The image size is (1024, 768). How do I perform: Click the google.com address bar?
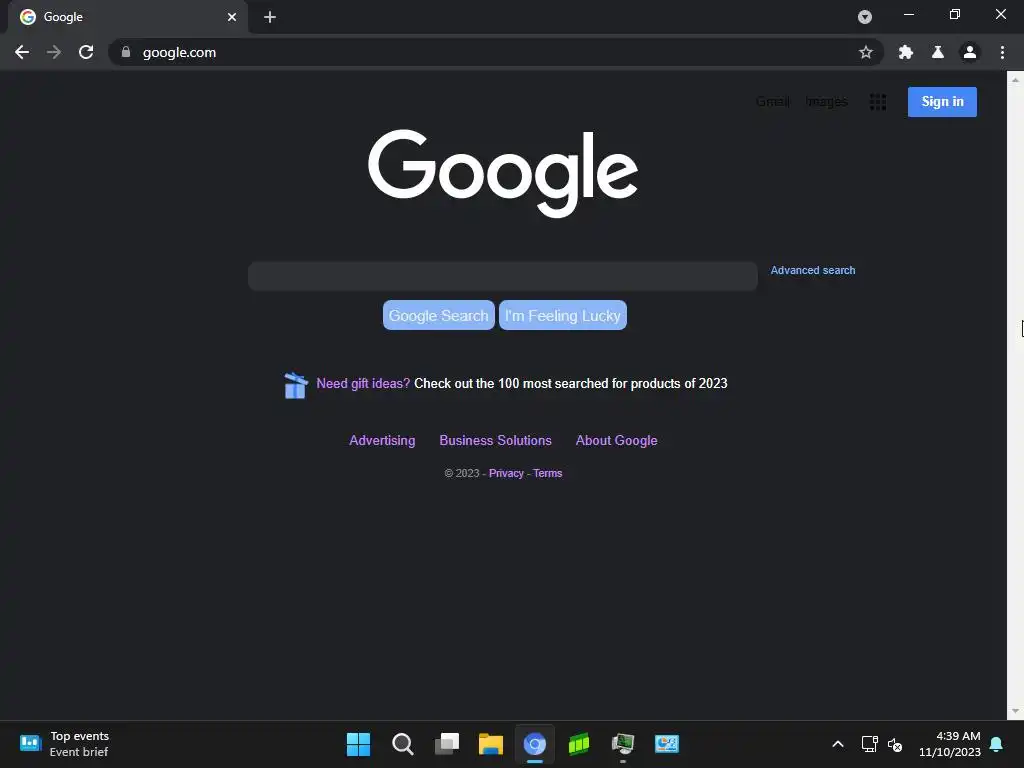point(496,52)
